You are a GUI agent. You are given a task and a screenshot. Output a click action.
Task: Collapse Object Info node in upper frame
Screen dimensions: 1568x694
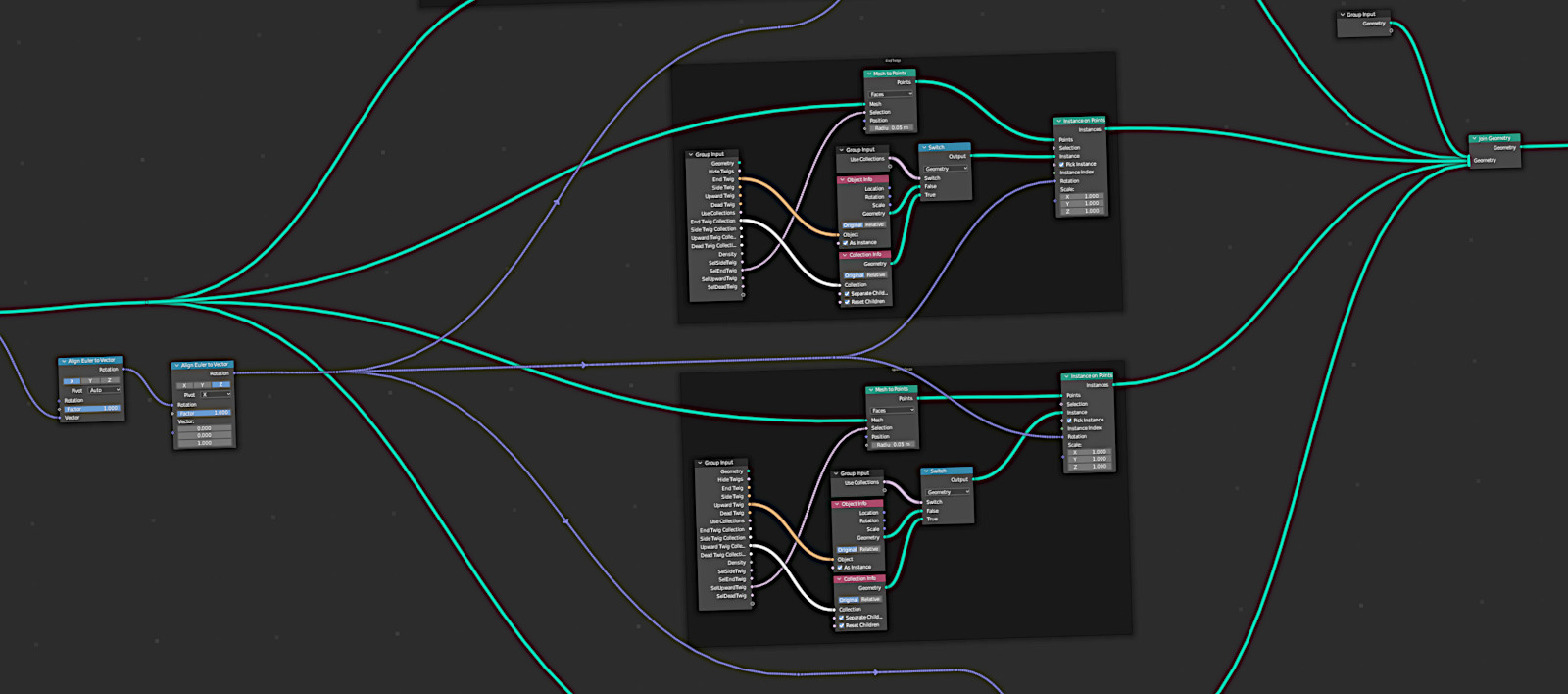click(843, 180)
